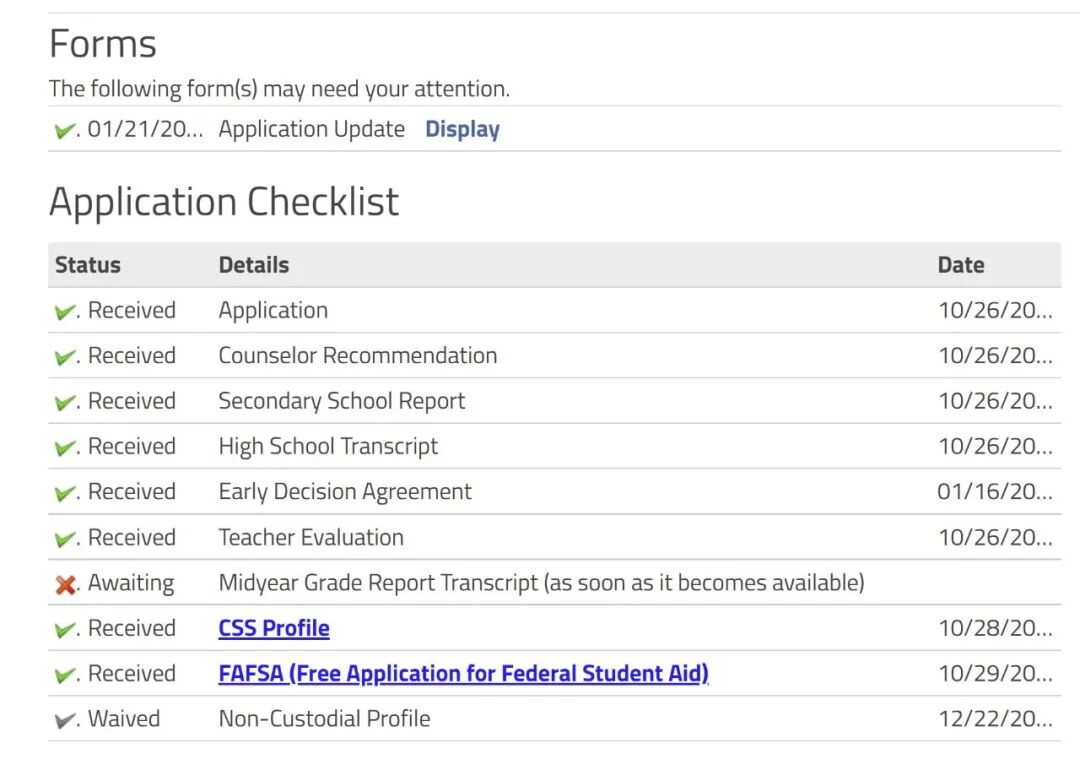The width and height of the screenshot is (1080, 770).
Task: Click the green checkmark in the FAFSA row
Action: [x=65, y=675]
